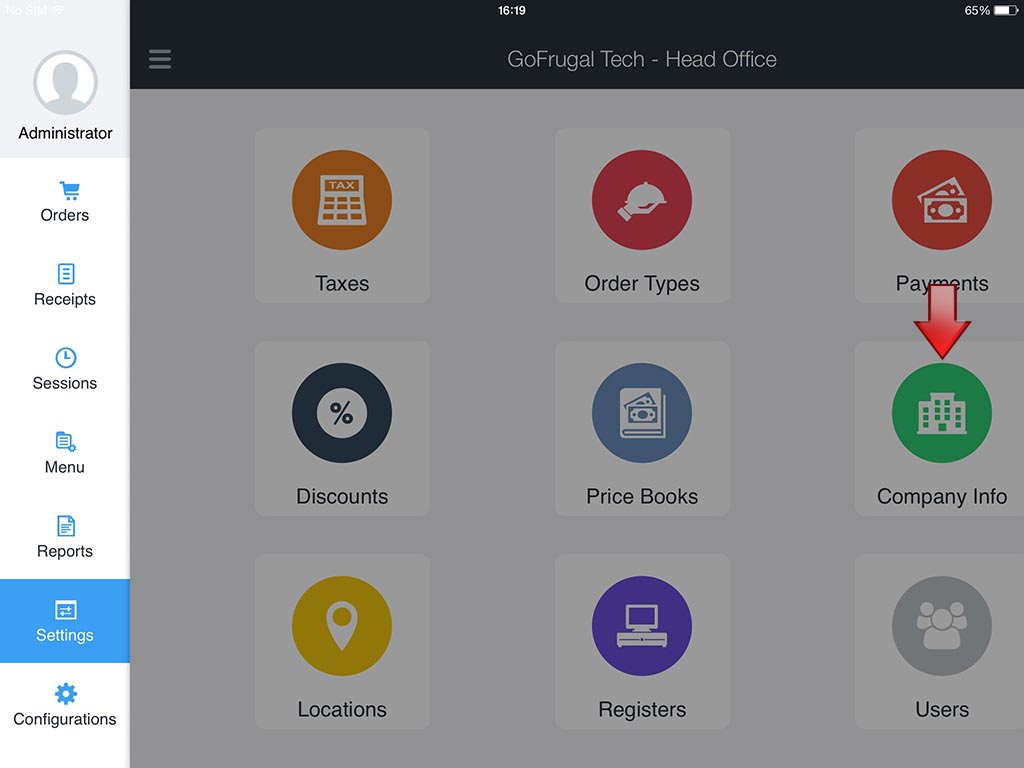Screen dimensions: 1024x768
Task: View Reports from the sidebar
Action: pos(65,538)
